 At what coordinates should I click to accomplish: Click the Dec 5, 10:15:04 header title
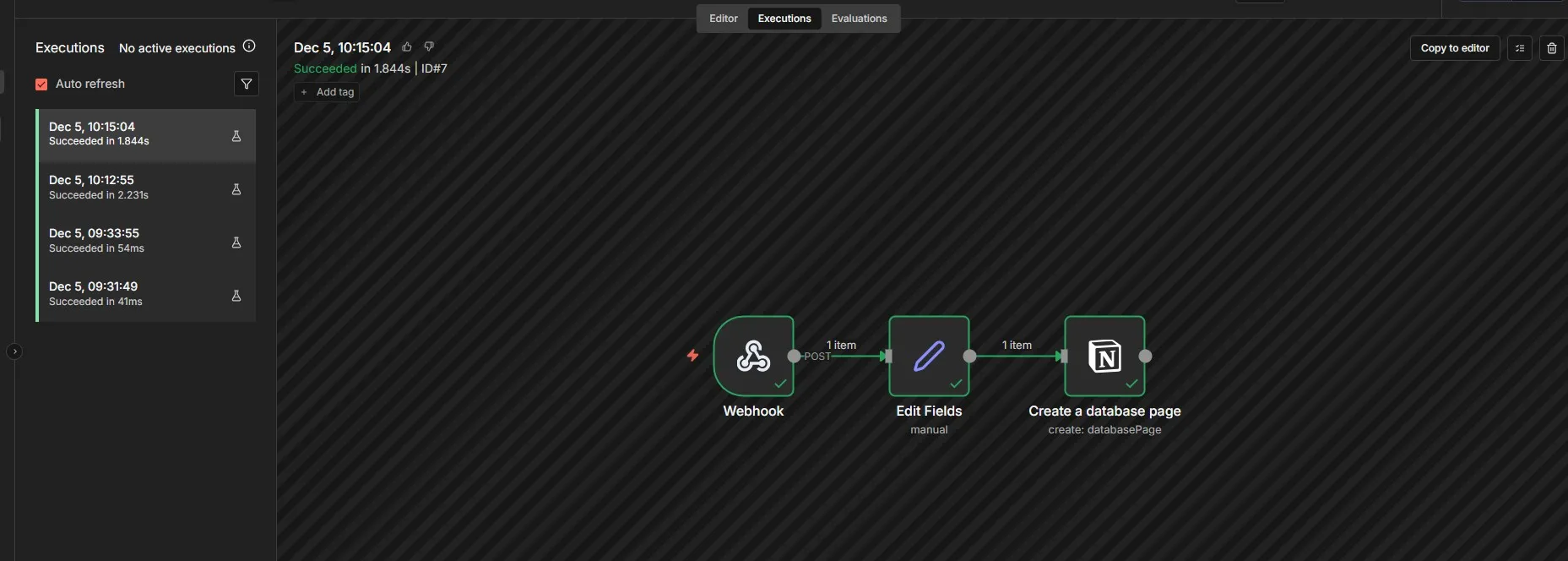point(342,47)
